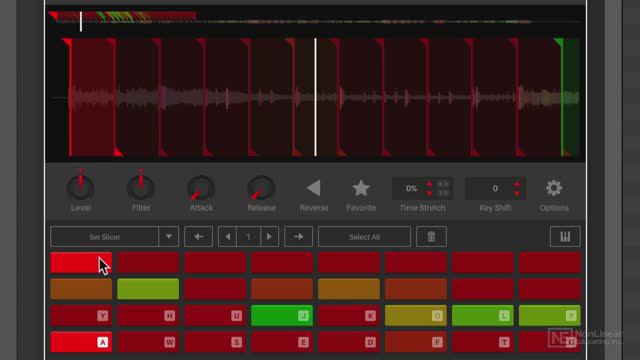Switch to keyboard mode with piano icon
Screen dimensions: 640x360
565,237
